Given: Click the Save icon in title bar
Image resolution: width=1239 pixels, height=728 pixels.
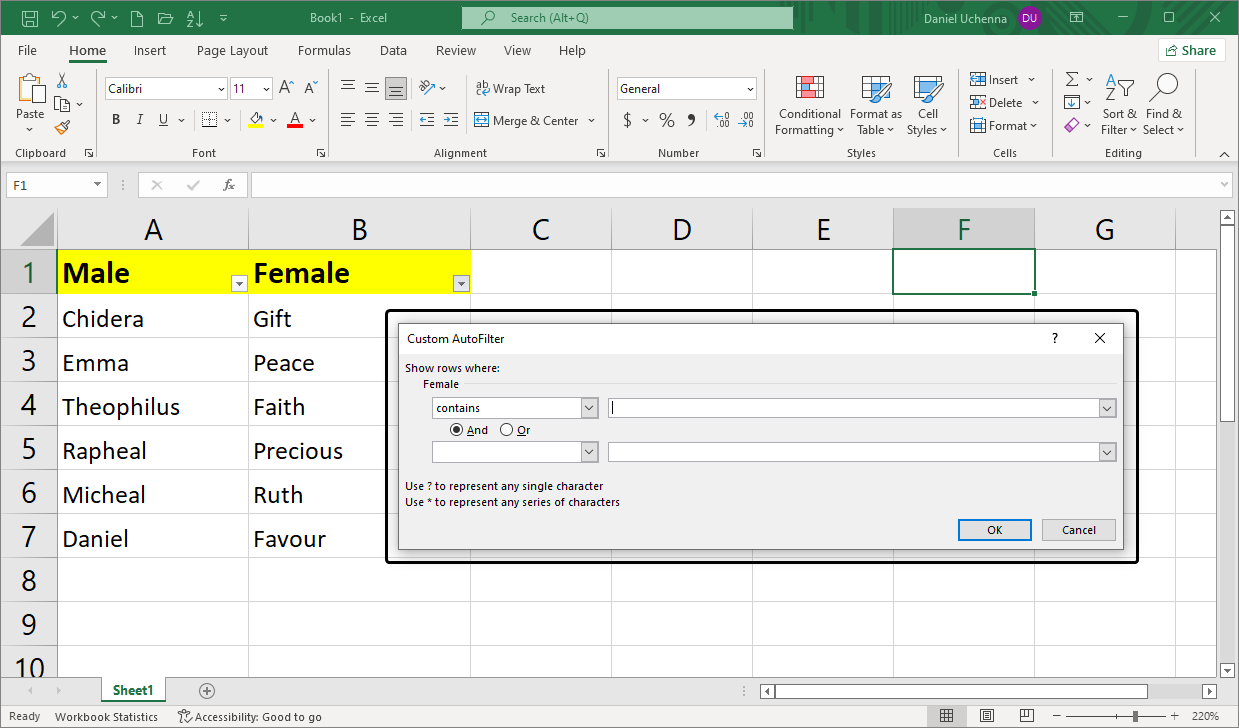Looking at the screenshot, I should 30,18.
